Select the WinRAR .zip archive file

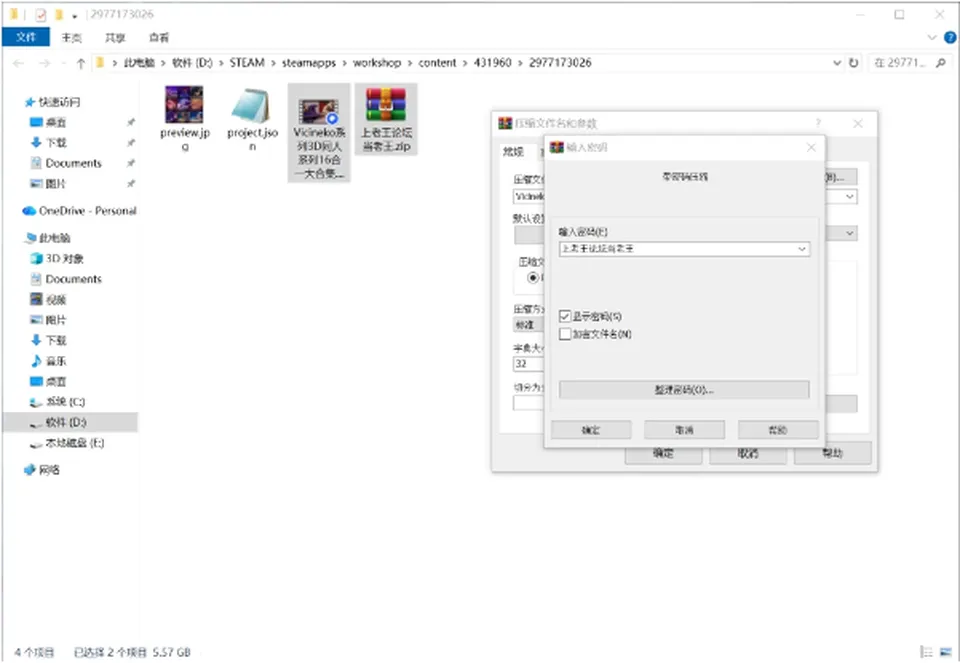[386, 119]
